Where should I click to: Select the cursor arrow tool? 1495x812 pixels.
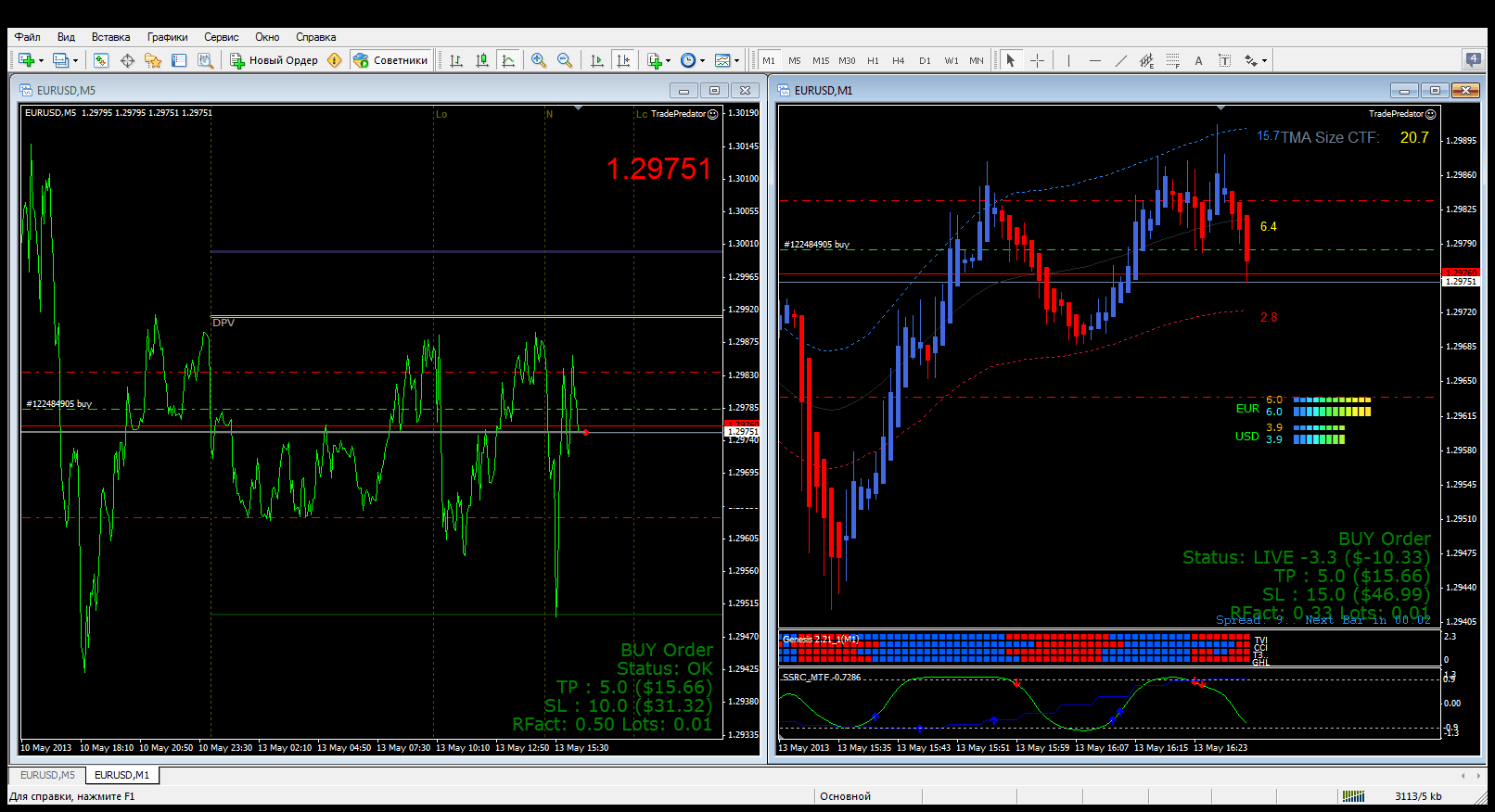pyautogui.click(x=1011, y=60)
